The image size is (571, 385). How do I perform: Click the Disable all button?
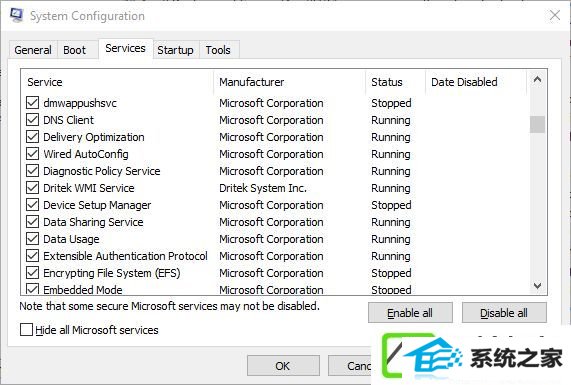click(504, 313)
